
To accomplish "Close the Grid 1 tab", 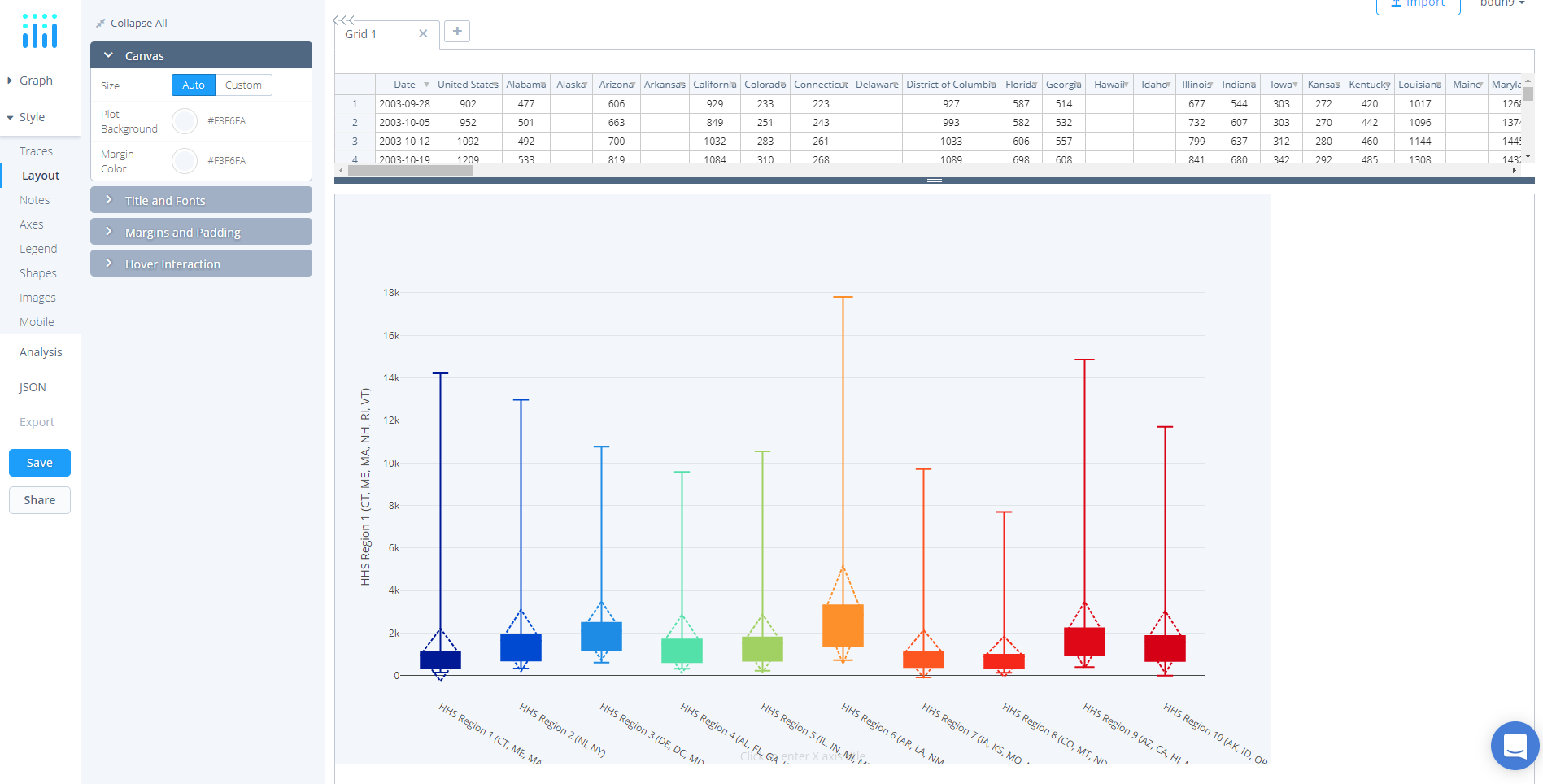I will 423,34.
